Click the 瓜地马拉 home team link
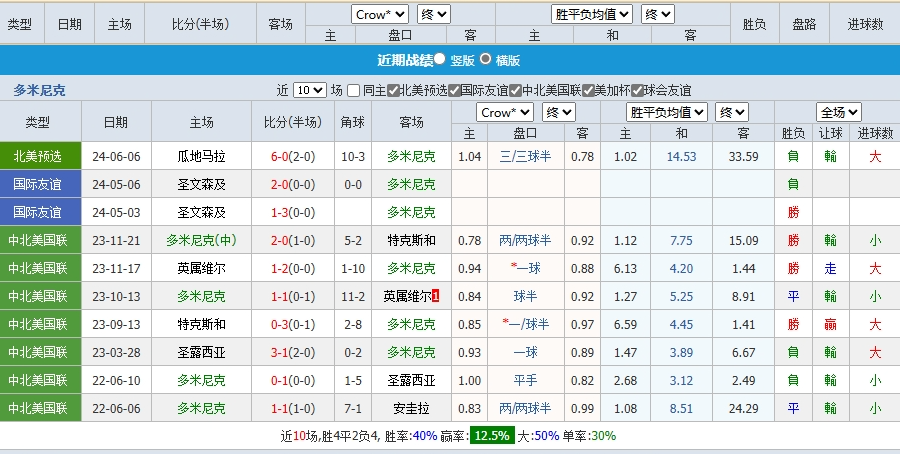 201,156
